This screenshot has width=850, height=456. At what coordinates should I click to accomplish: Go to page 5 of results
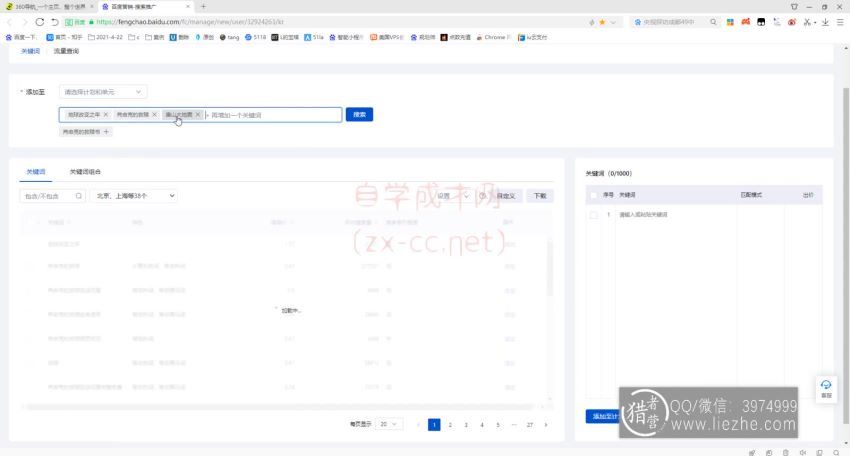pyautogui.click(x=498, y=425)
